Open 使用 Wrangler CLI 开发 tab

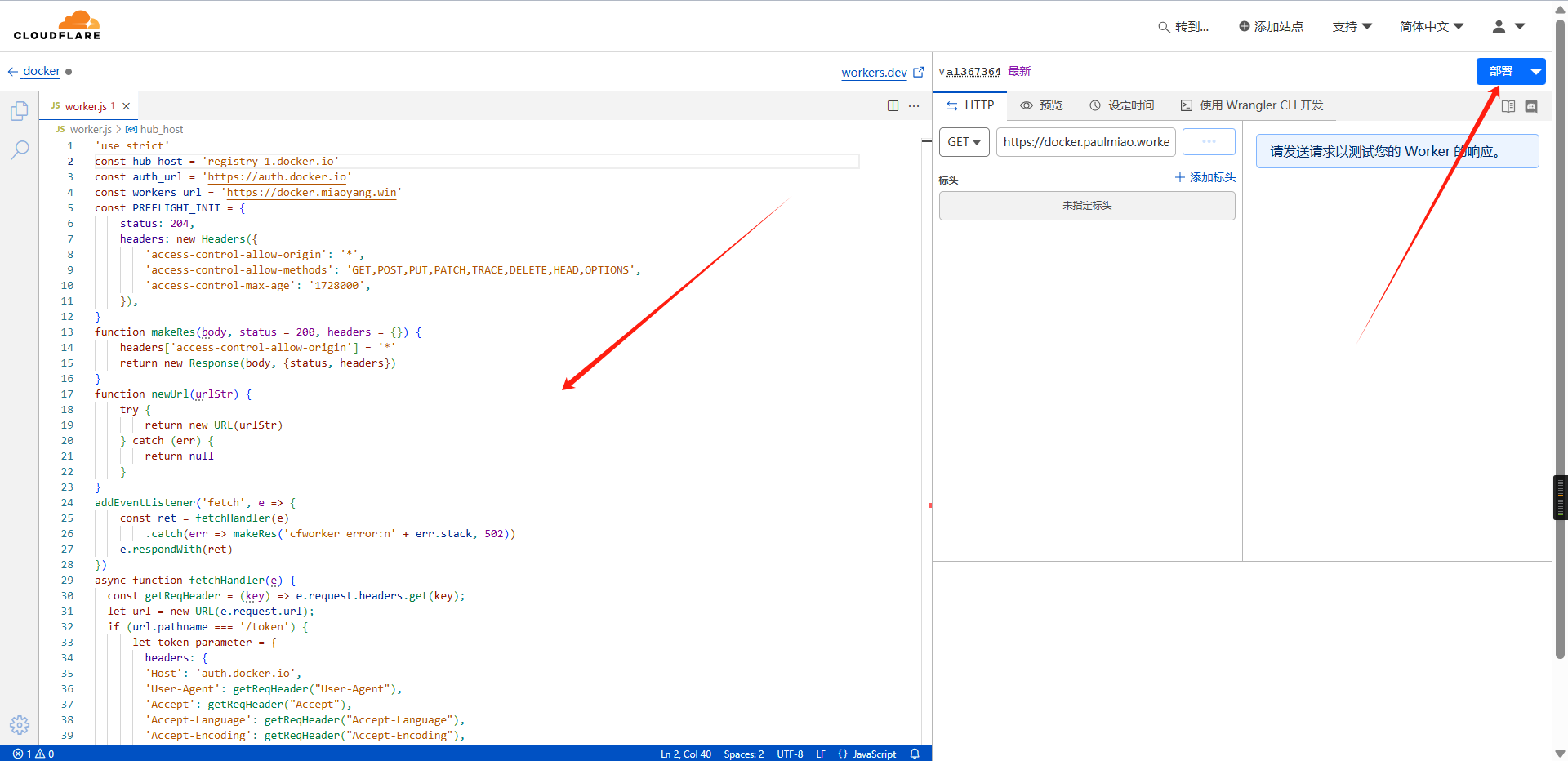(1252, 105)
